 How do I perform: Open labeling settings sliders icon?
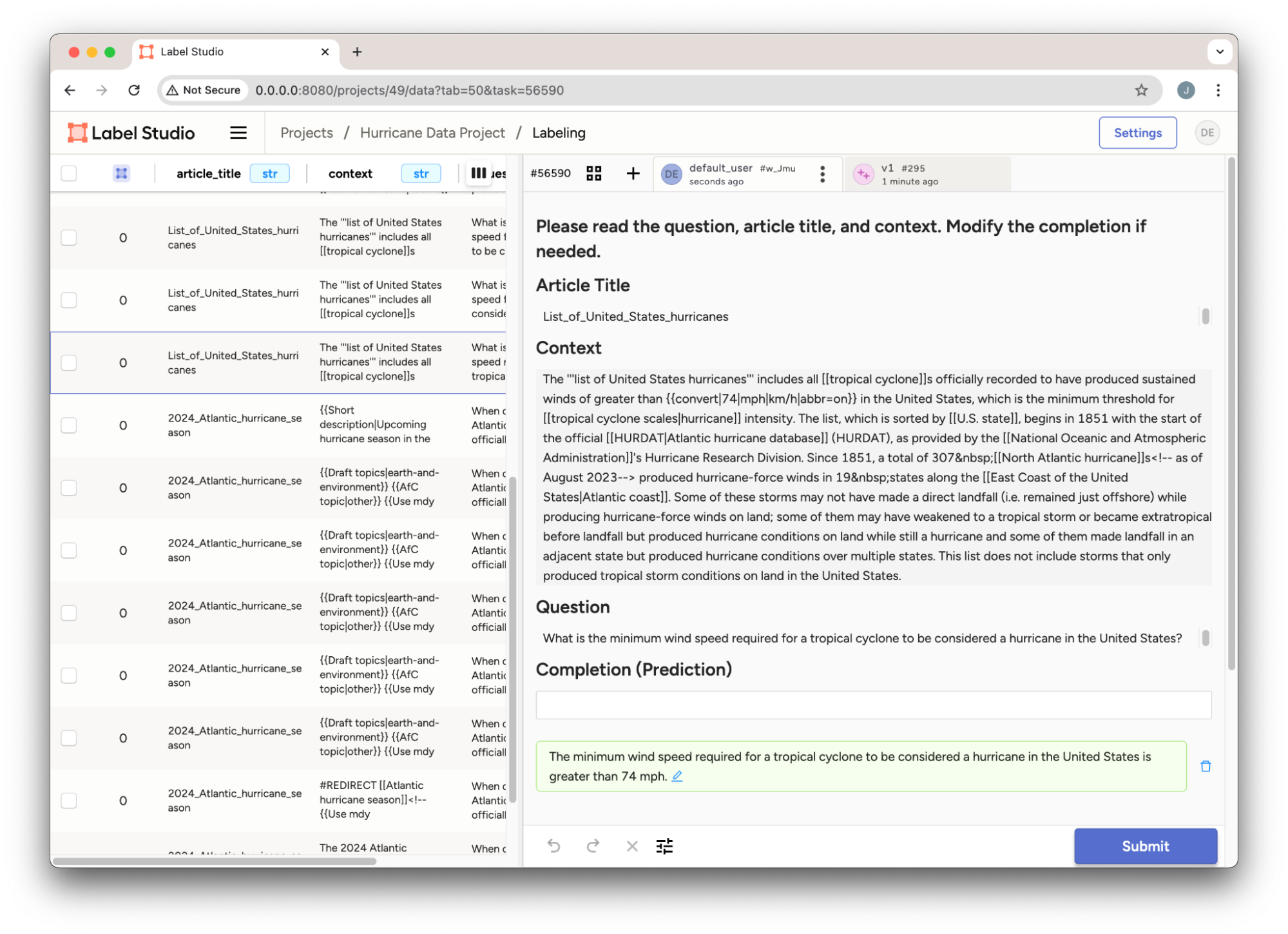click(x=664, y=846)
